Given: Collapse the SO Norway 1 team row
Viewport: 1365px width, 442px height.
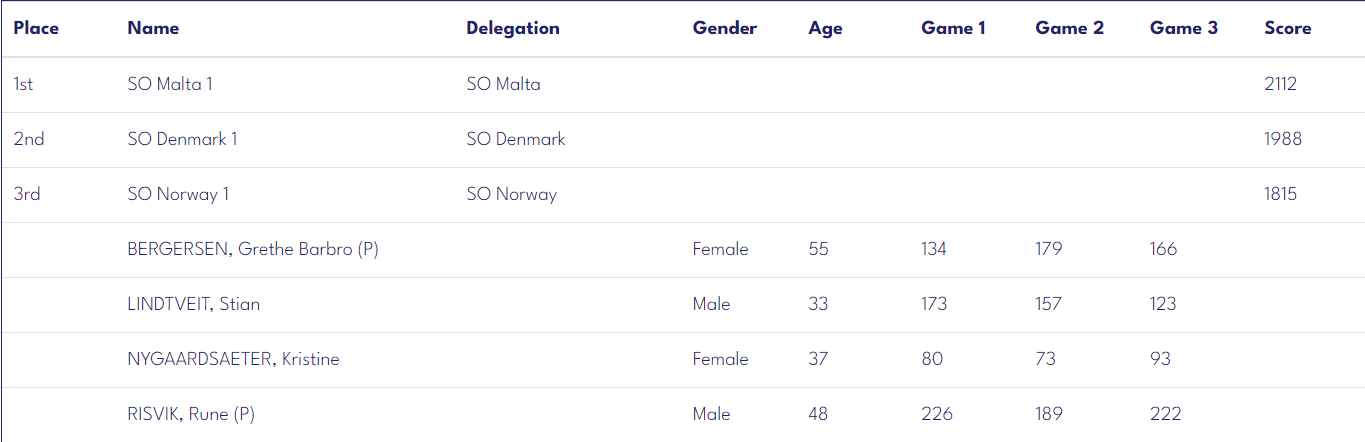Looking at the screenshot, I should [x=683, y=194].
